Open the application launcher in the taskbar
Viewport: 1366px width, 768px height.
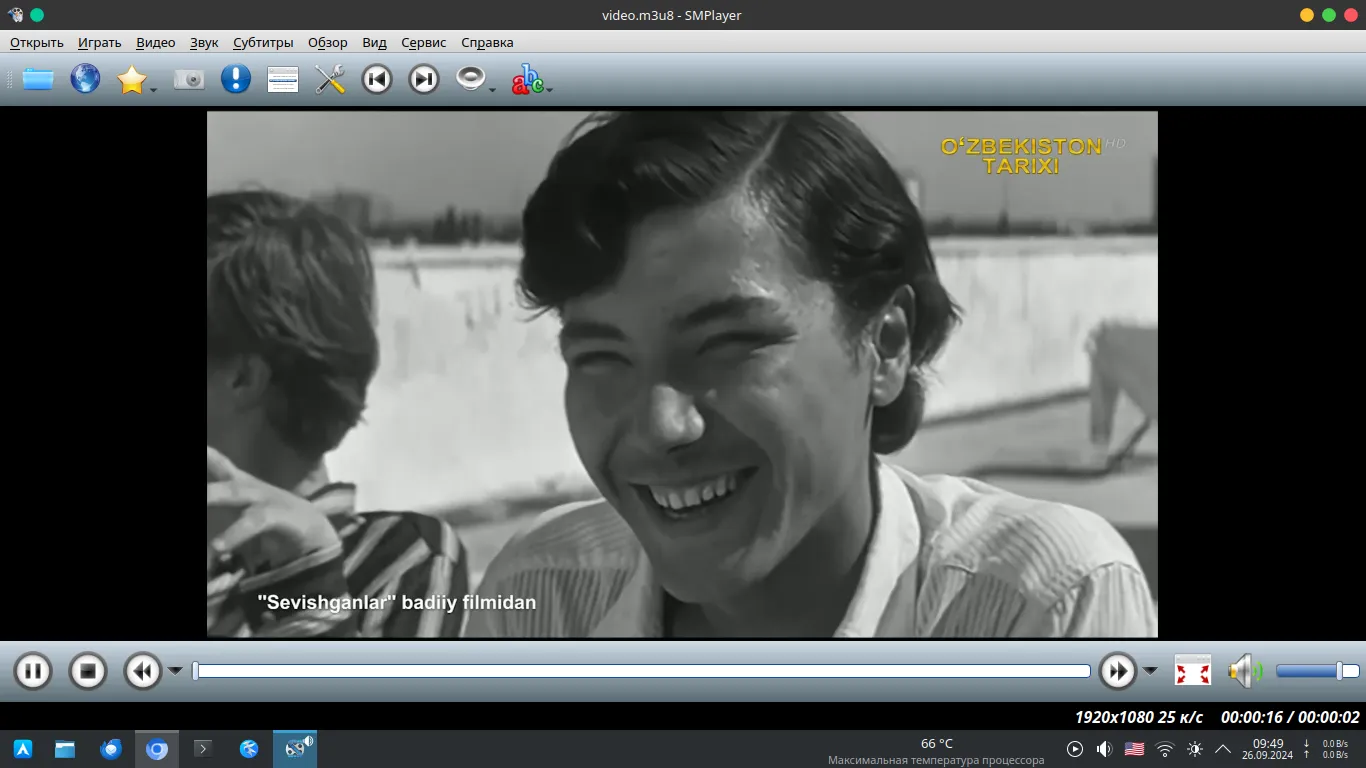pyautogui.click(x=22, y=749)
